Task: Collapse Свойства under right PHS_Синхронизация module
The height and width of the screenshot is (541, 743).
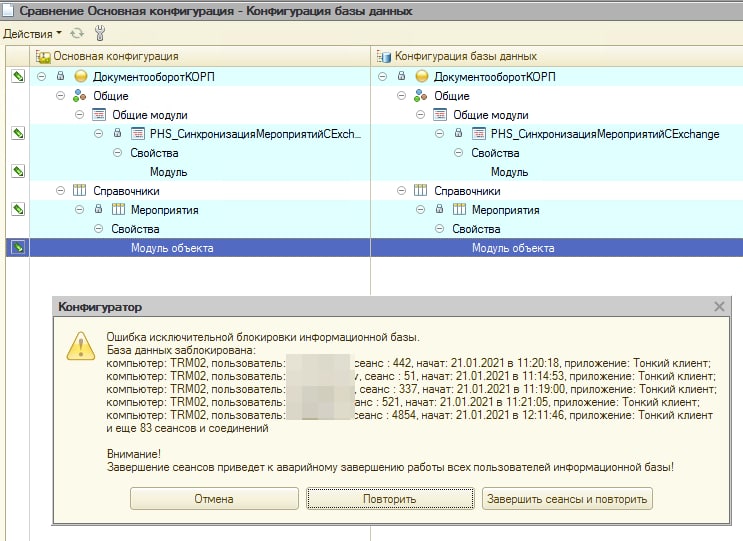Action: pos(459,153)
